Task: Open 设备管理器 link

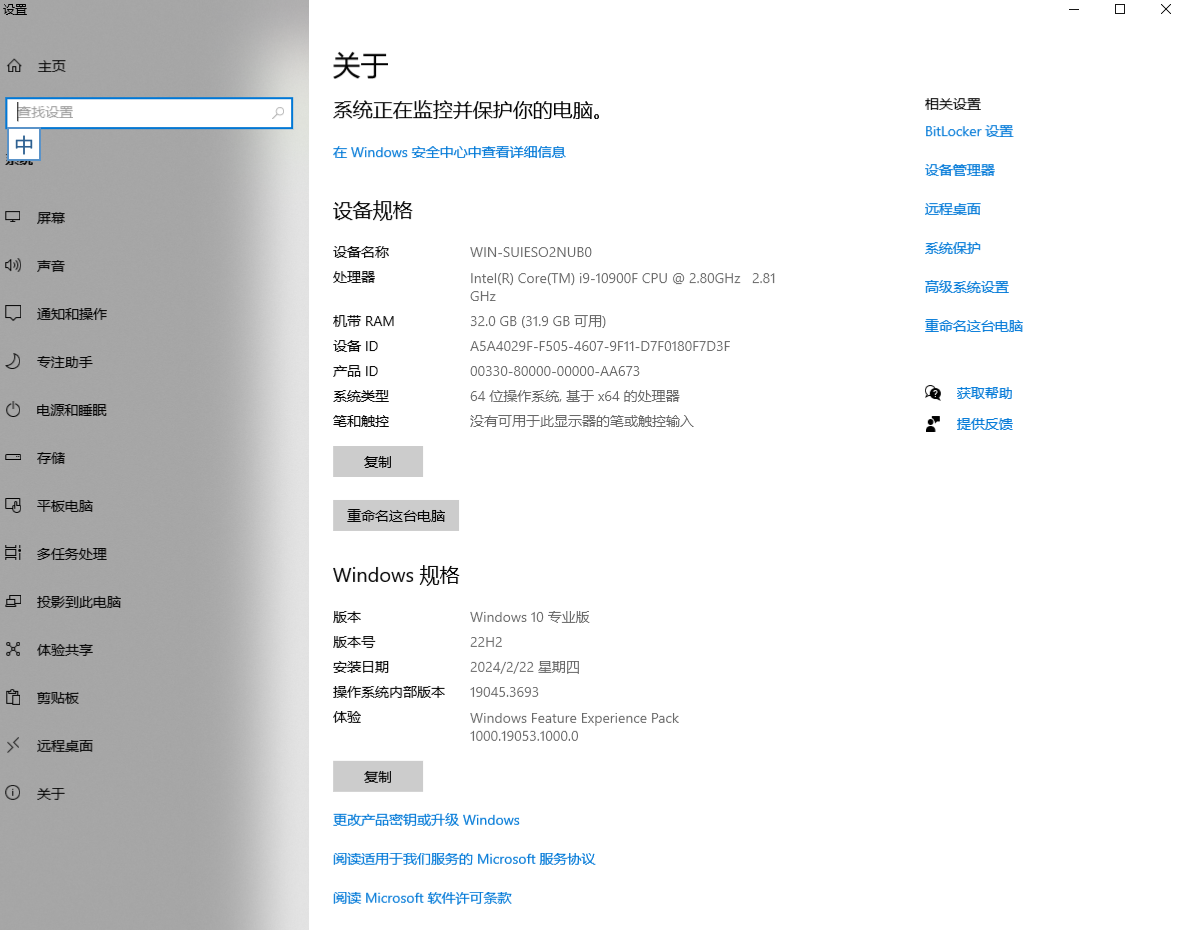Action: click(x=960, y=170)
